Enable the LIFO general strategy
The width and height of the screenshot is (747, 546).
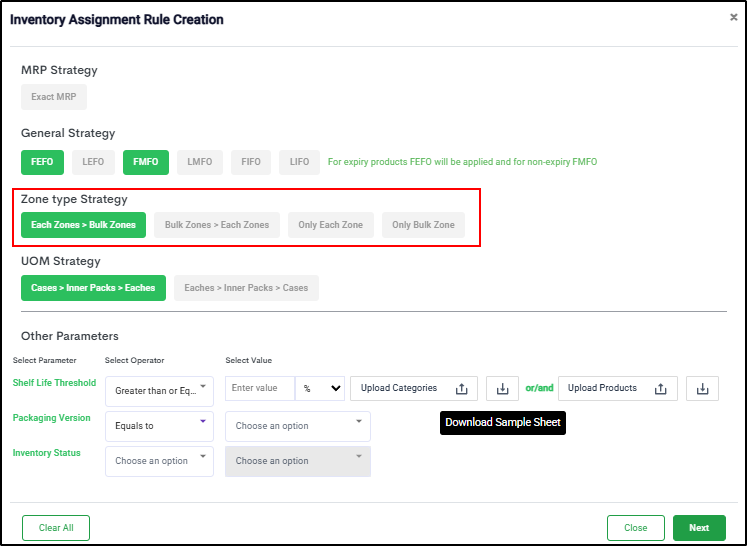(x=299, y=162)
